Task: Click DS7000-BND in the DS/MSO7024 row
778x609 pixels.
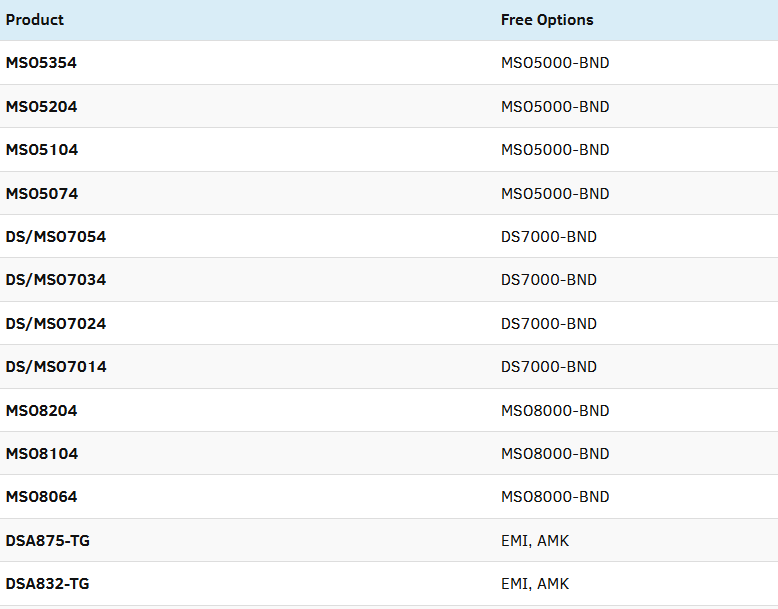Action: [549, 323]
